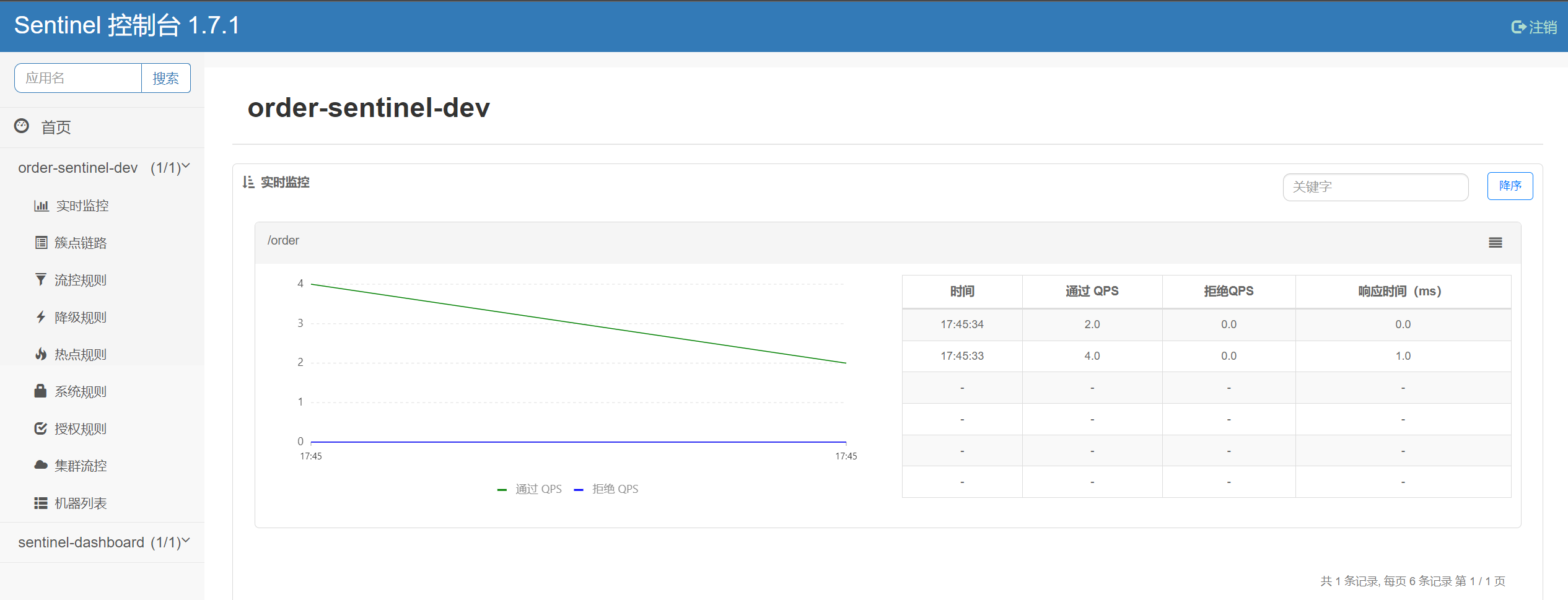
Task: Click the 搜索 search button
Action: click(x=165, y=77)
